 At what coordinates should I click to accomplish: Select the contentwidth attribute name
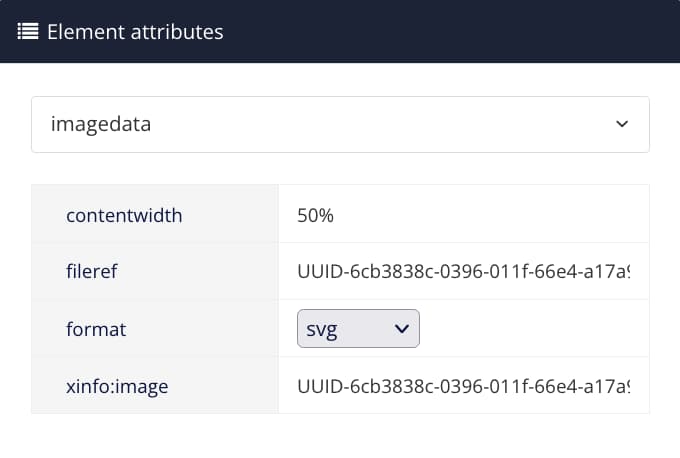(x=124, y=214)
